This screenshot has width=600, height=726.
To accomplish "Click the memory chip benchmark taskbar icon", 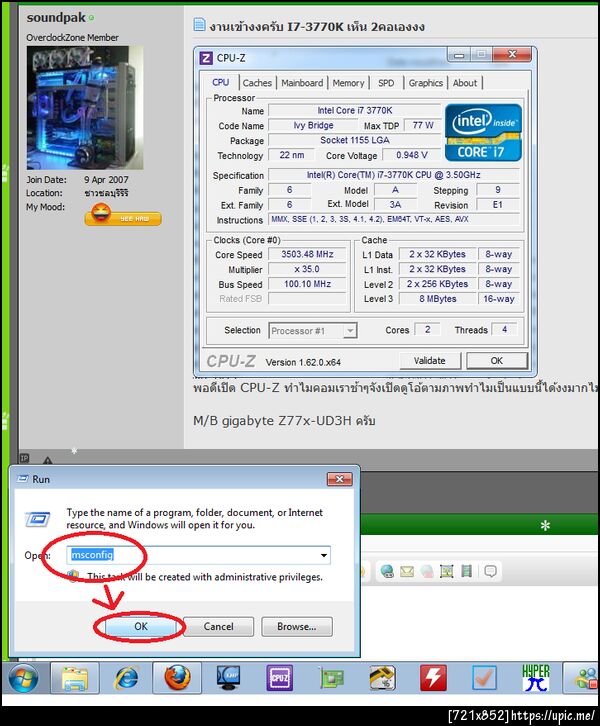I will tap(382, 678).
